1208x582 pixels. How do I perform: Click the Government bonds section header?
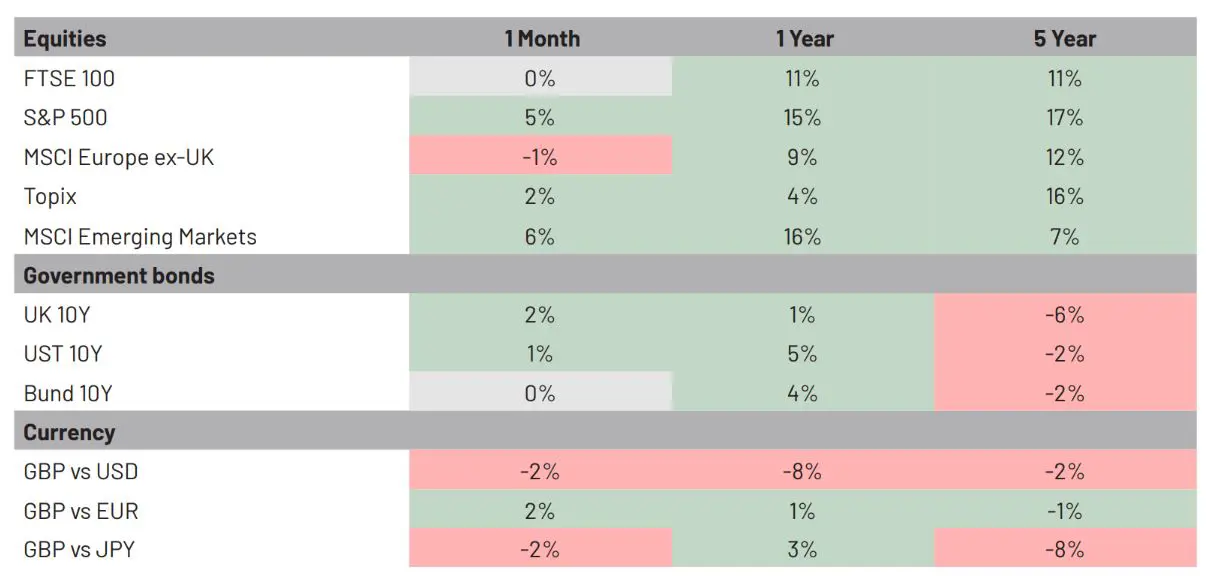(x=119, y=275)
